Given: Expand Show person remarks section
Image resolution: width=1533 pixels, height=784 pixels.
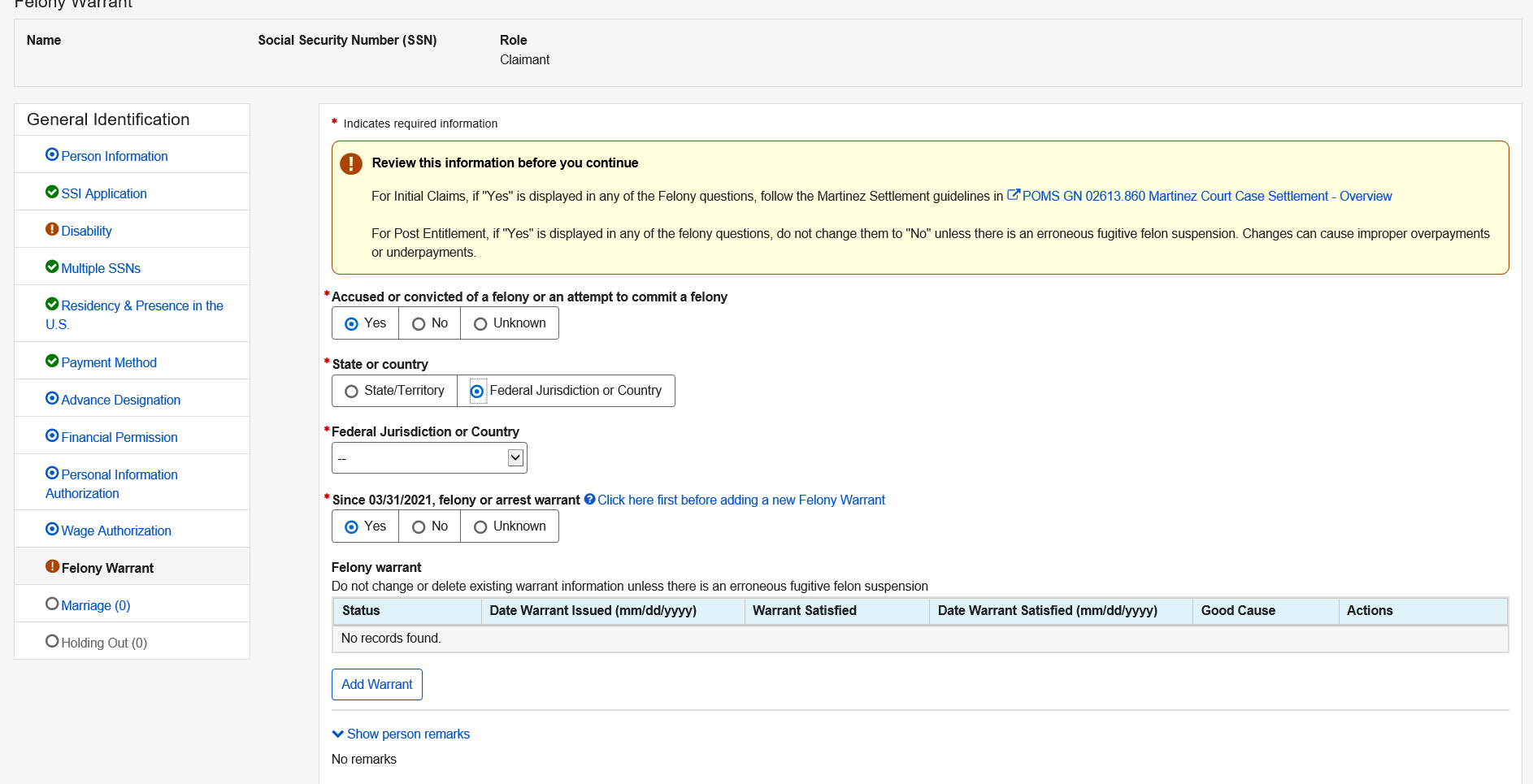Looking at the screenshot, I should [x=408, y=734].
